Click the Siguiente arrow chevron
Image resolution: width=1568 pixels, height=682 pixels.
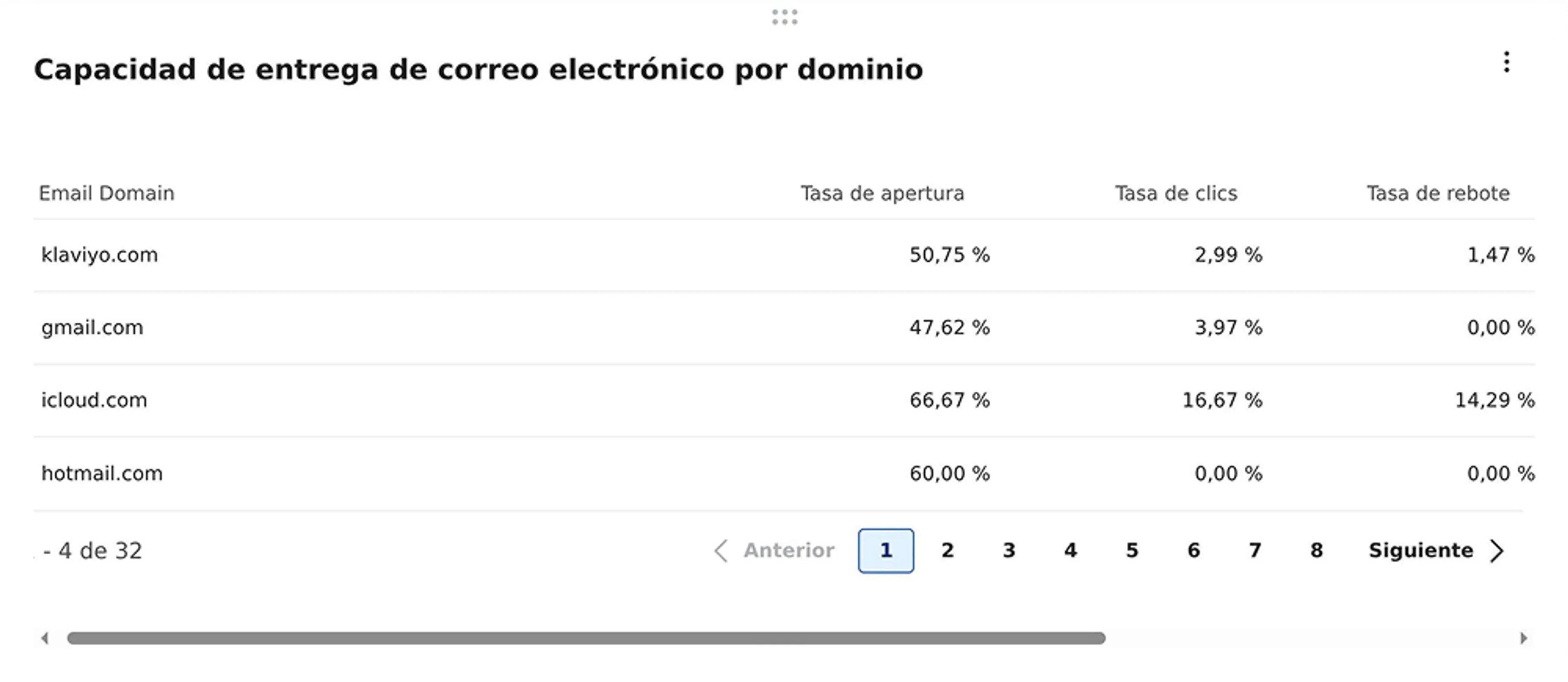pyautogui.click(x=1497, y=551)
